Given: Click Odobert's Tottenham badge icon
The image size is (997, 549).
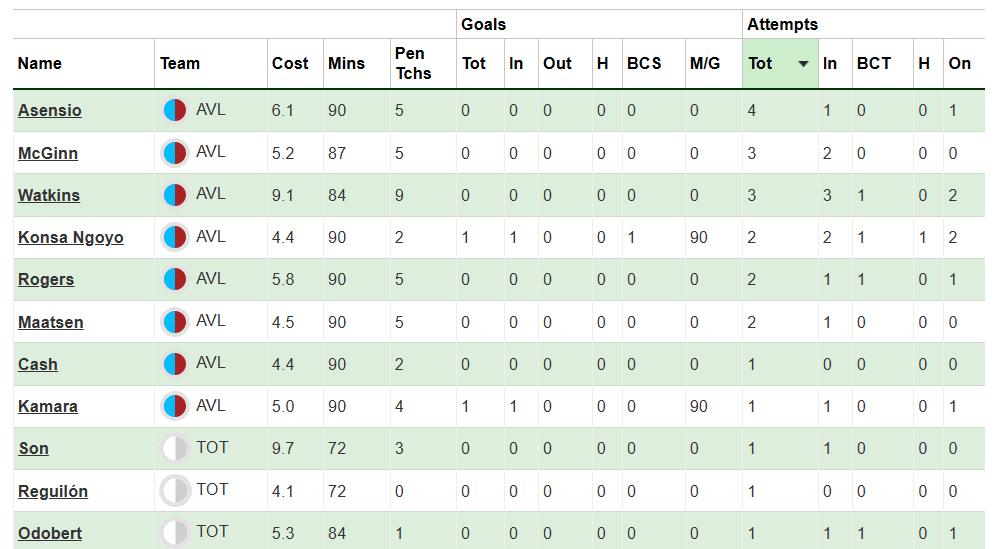Looking at the screenshot, I should (x=175, y=533).
